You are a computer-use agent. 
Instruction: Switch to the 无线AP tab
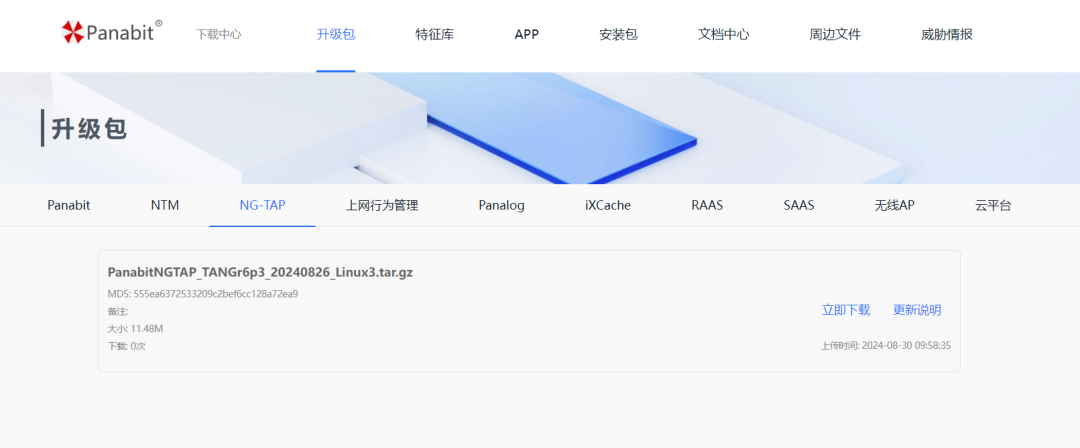[x=894, y=205]
